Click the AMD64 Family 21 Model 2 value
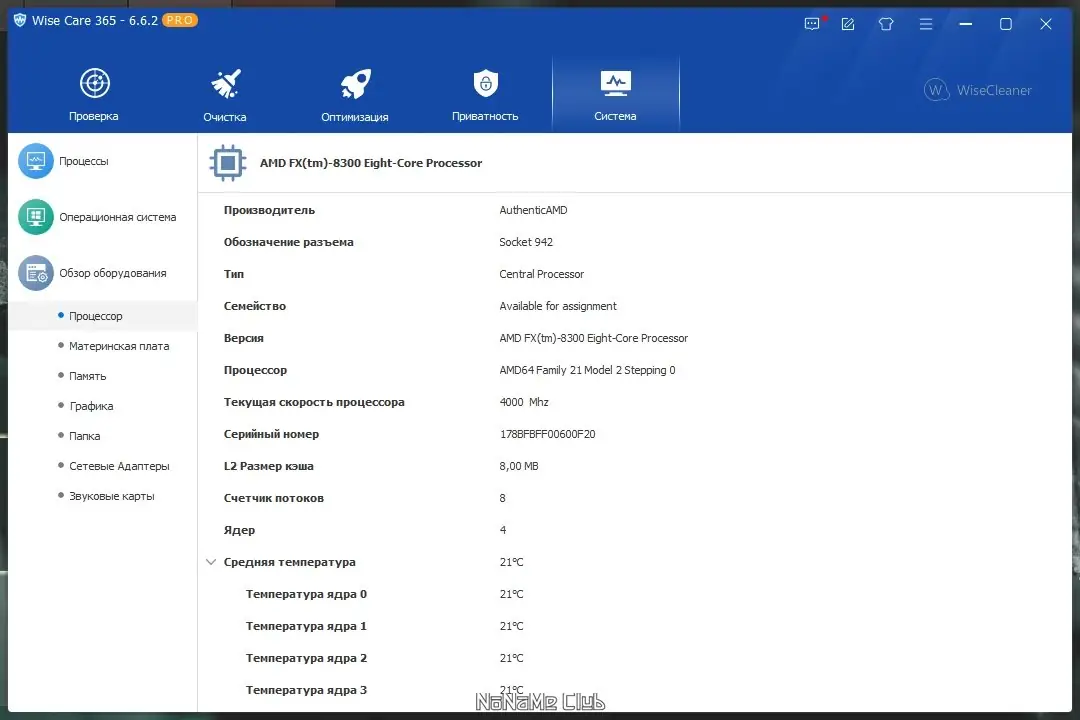The height and width of the screenshot is (720, 1080). (587, 370)
